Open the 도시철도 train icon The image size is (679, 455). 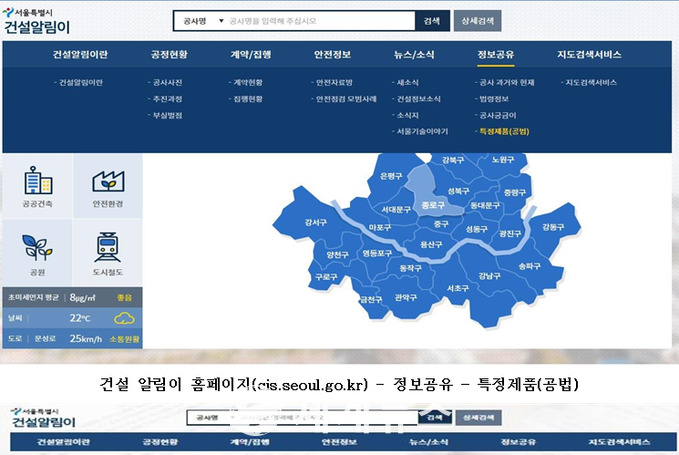point(107,250)
